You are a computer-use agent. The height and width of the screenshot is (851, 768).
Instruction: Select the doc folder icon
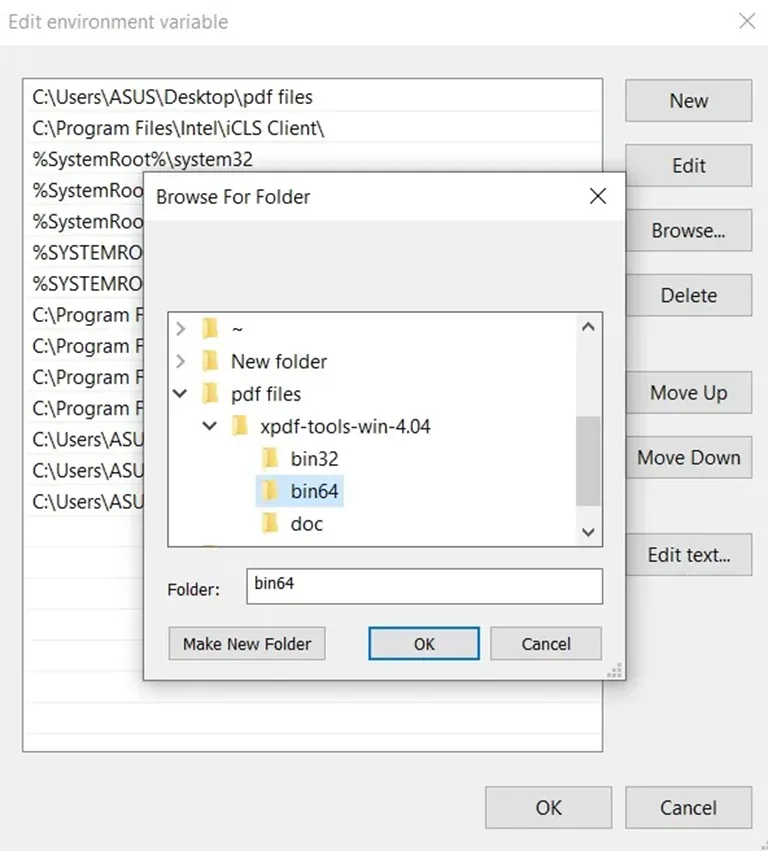[x=270, y=524]
